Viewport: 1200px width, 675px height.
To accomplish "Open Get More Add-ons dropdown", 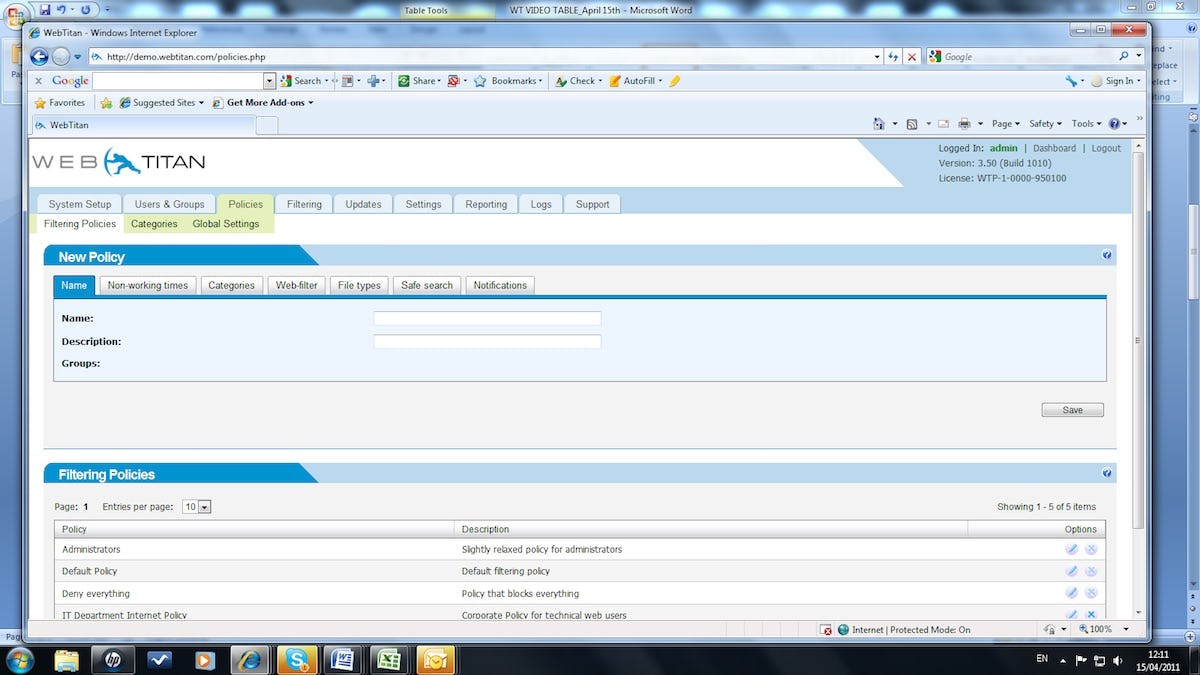I will pos(263,103).
